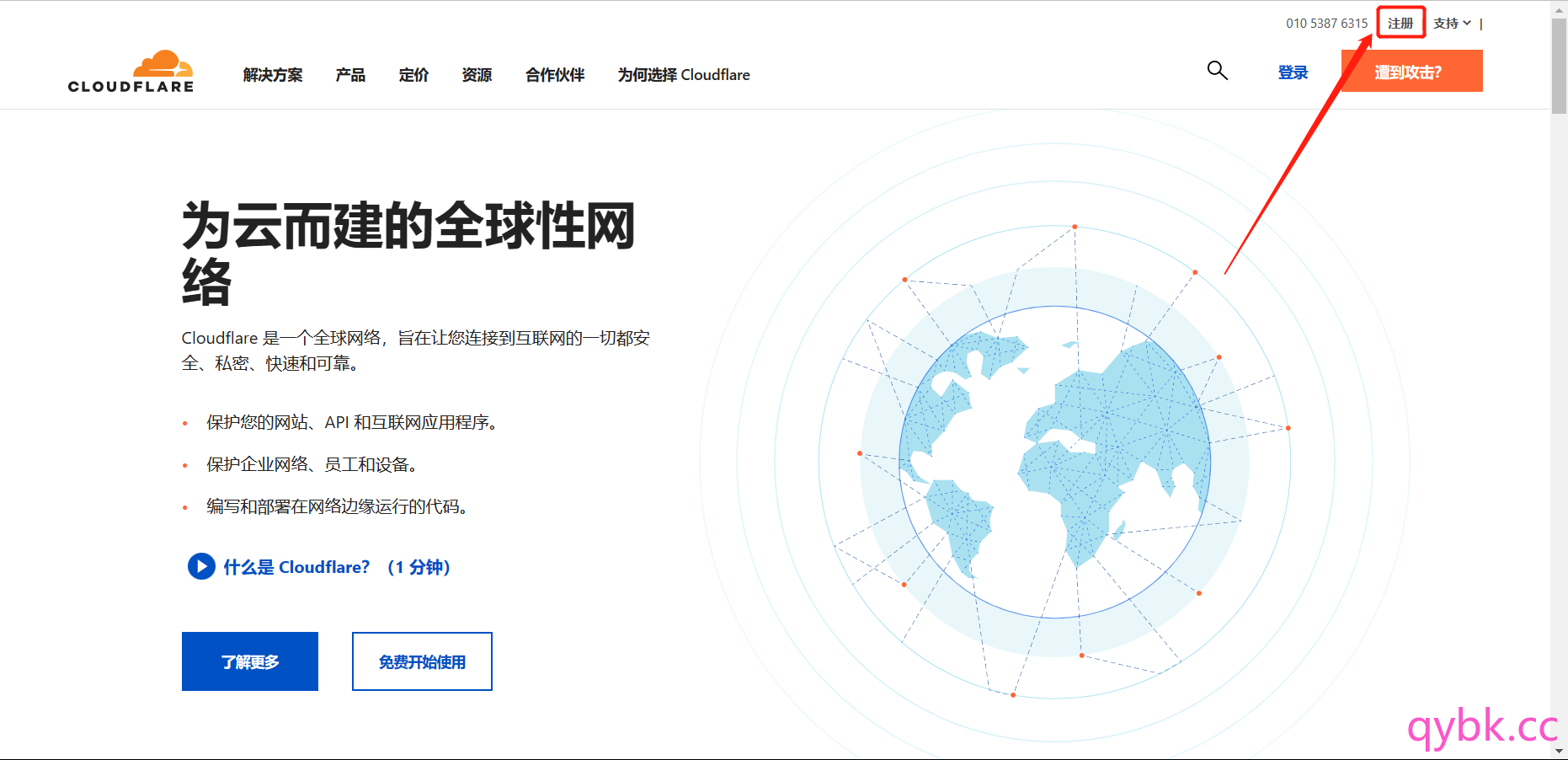This screenshot has width=1568, height=760.
Task: Play the 什么是 Cloudflare video icon
Action: [201, 566]
